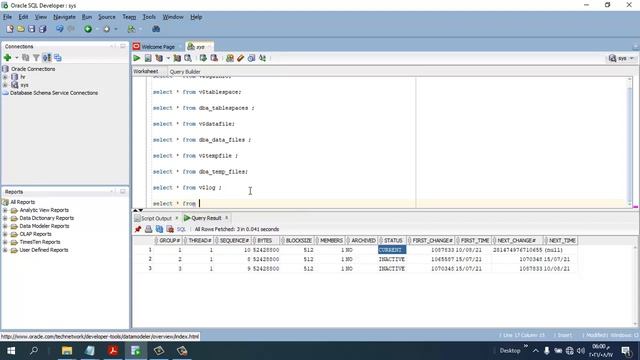Toggle the red pin Freeze View icon

pos(138,229)
